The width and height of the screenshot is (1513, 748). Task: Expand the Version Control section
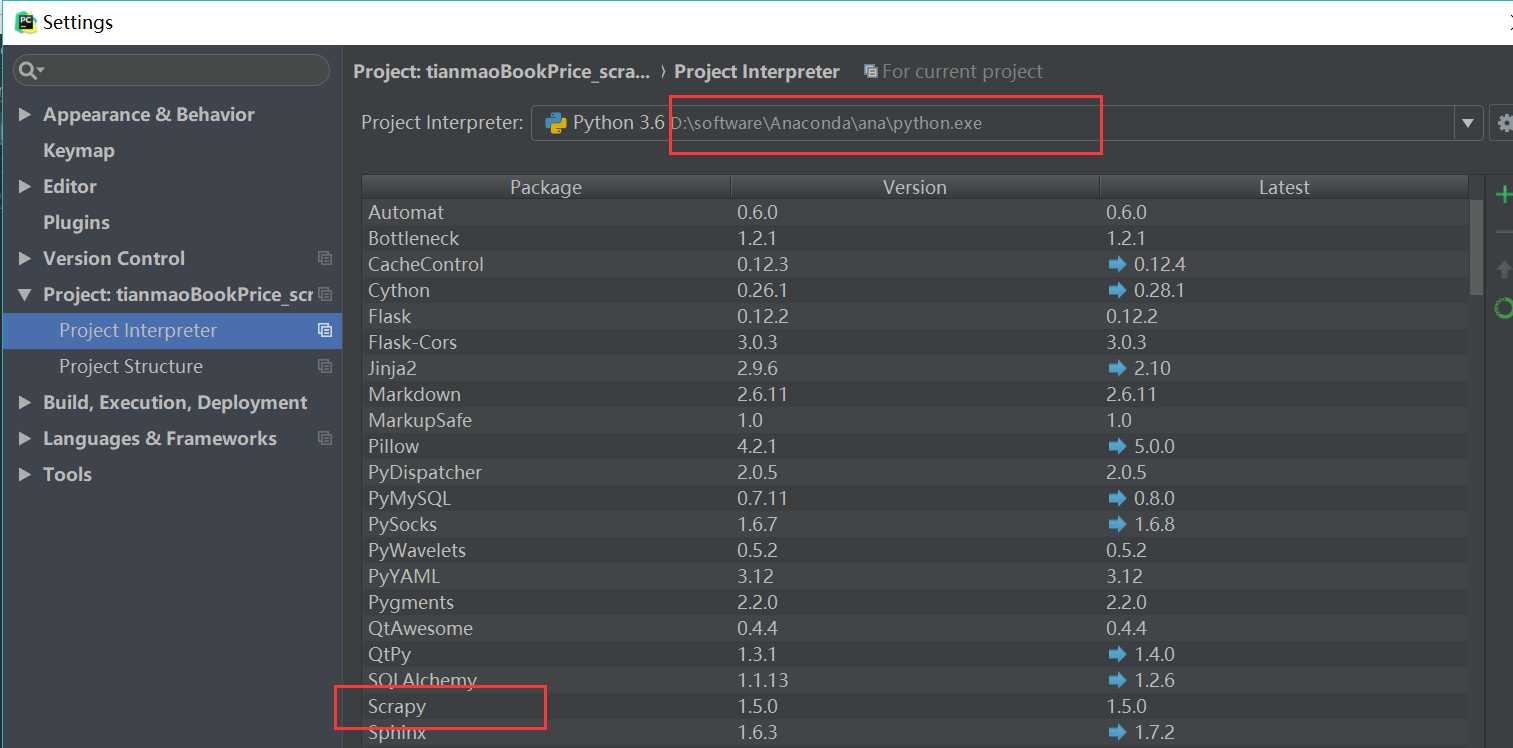tap(25, 258)
